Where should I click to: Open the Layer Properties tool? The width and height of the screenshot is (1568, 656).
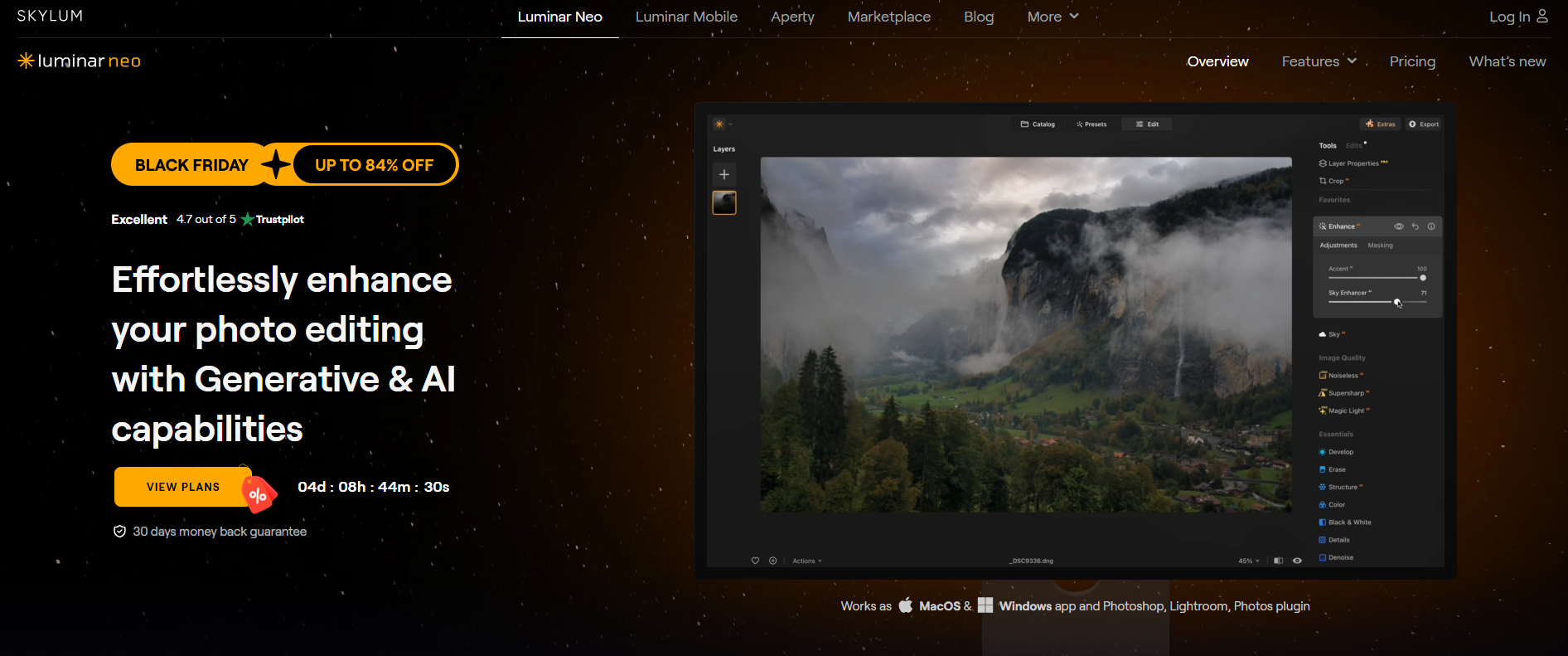tap(1353, 163)
